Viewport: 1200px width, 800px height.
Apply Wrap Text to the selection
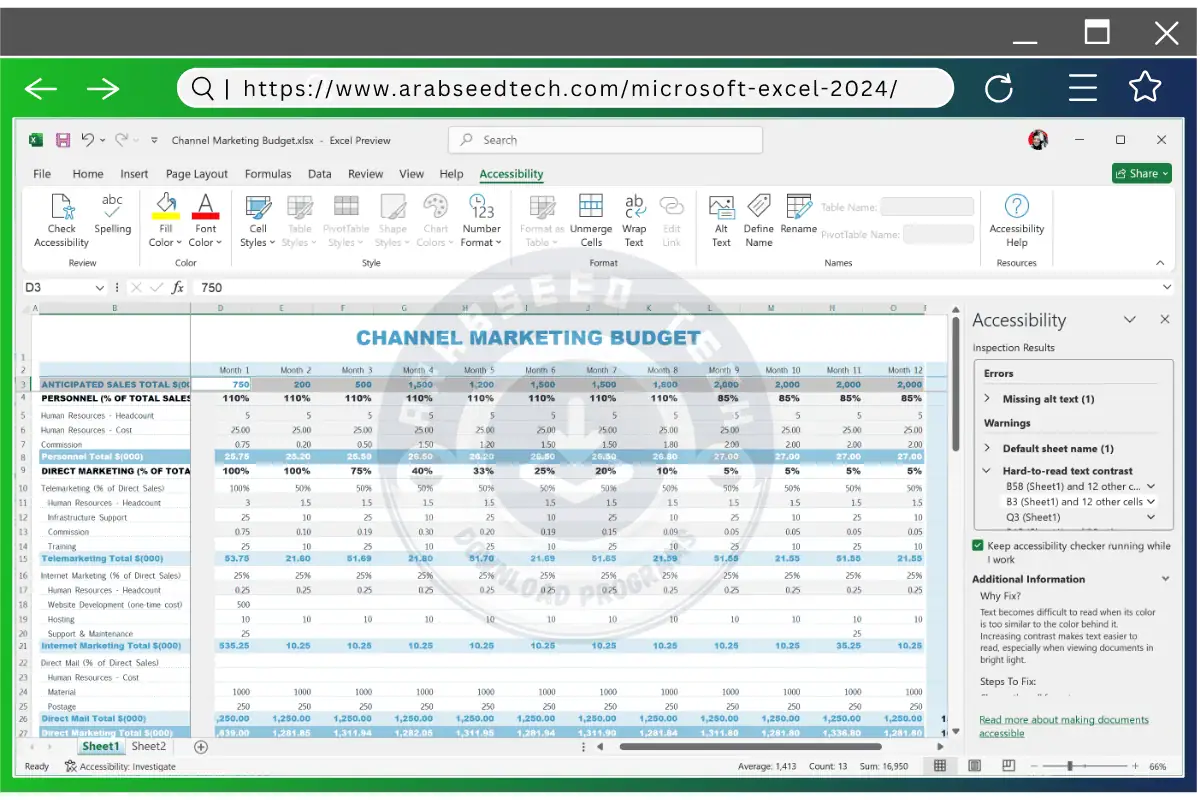pyautogui.click(x=634, y=222)
